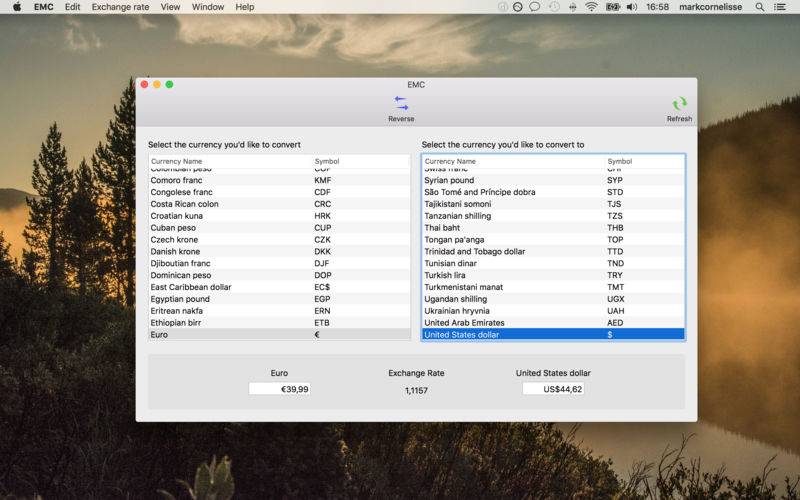Image resolution: width=800 pixels, height=500 pixels.
Task: Select Dominican peso in source list
Action: pos(279,275)
